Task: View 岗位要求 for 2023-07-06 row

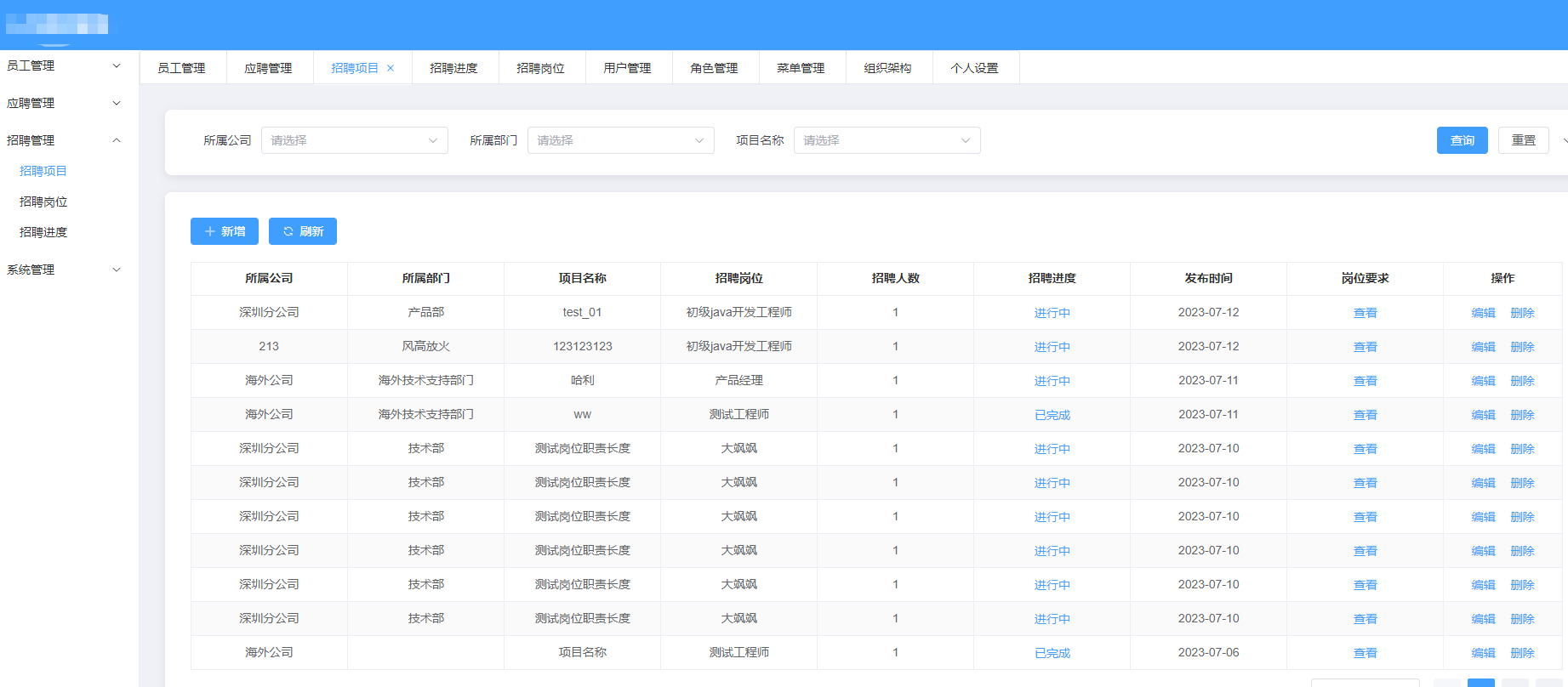Action: (x=1366, y=653)
